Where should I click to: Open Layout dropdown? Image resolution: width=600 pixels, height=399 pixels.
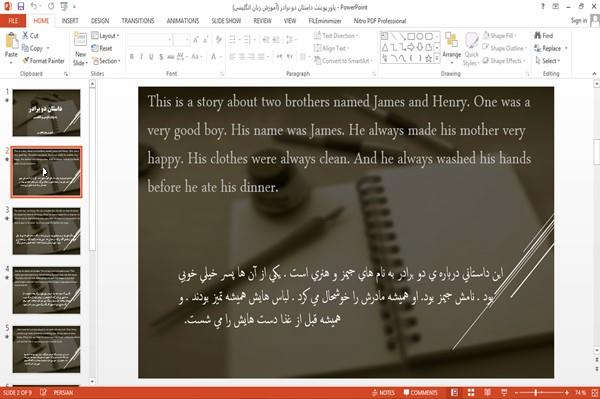105,36
